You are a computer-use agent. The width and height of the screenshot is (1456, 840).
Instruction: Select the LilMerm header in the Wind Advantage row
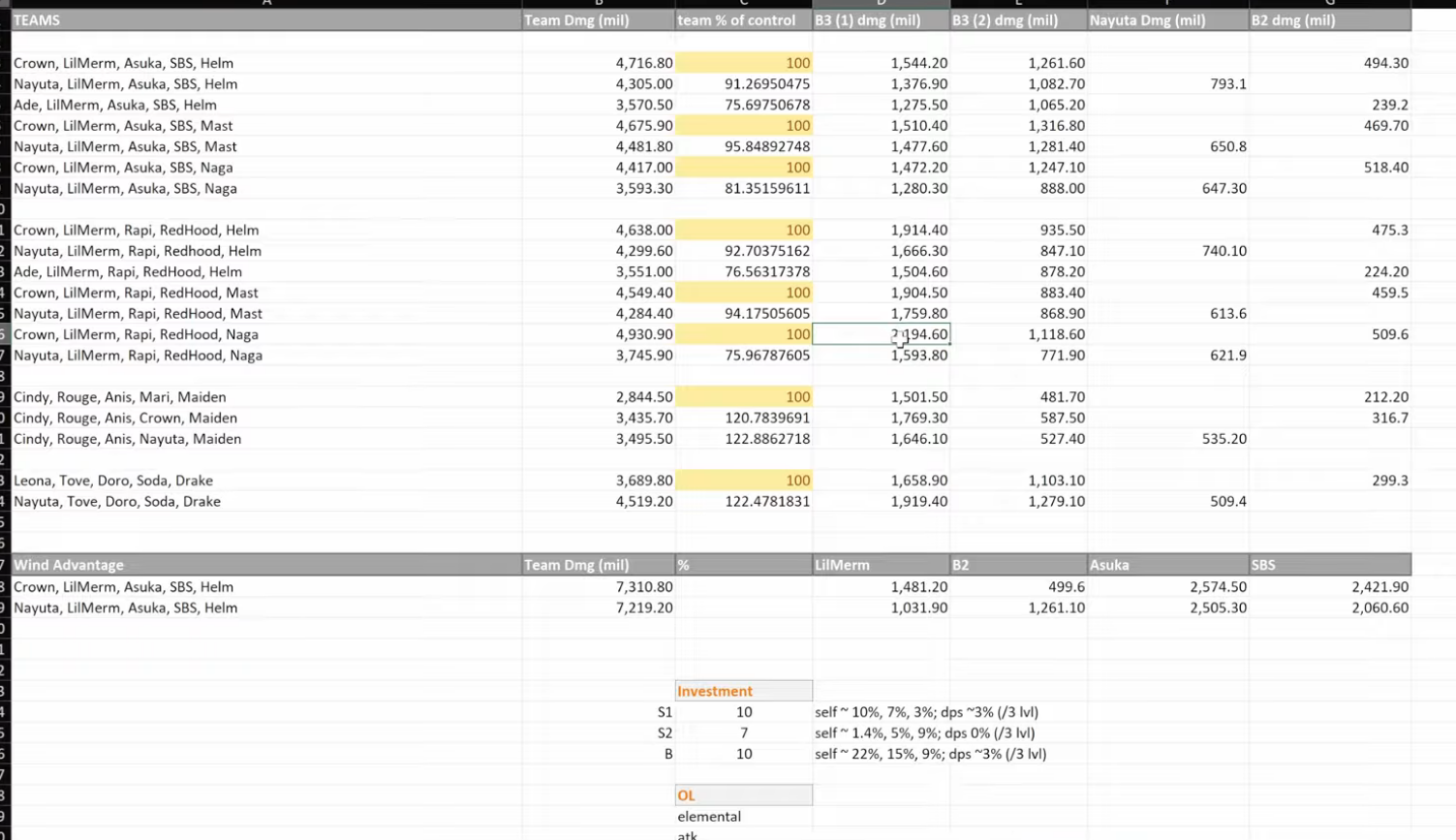coord(882,565)
